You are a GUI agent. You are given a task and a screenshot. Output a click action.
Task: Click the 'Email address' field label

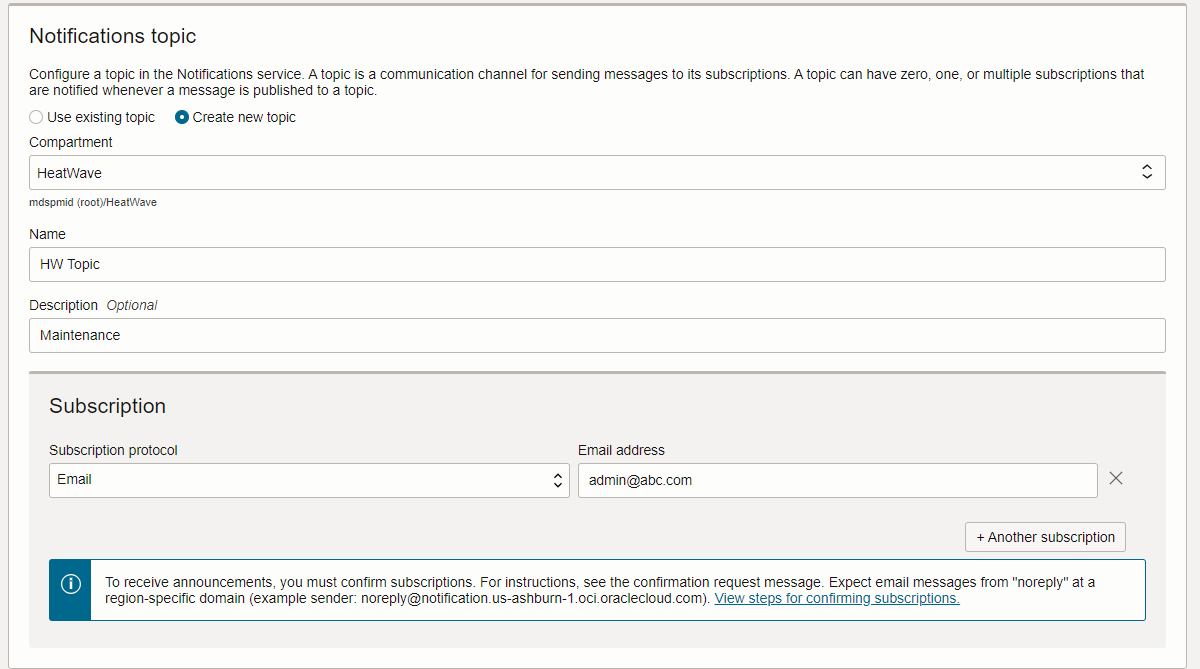coord(621,450)
